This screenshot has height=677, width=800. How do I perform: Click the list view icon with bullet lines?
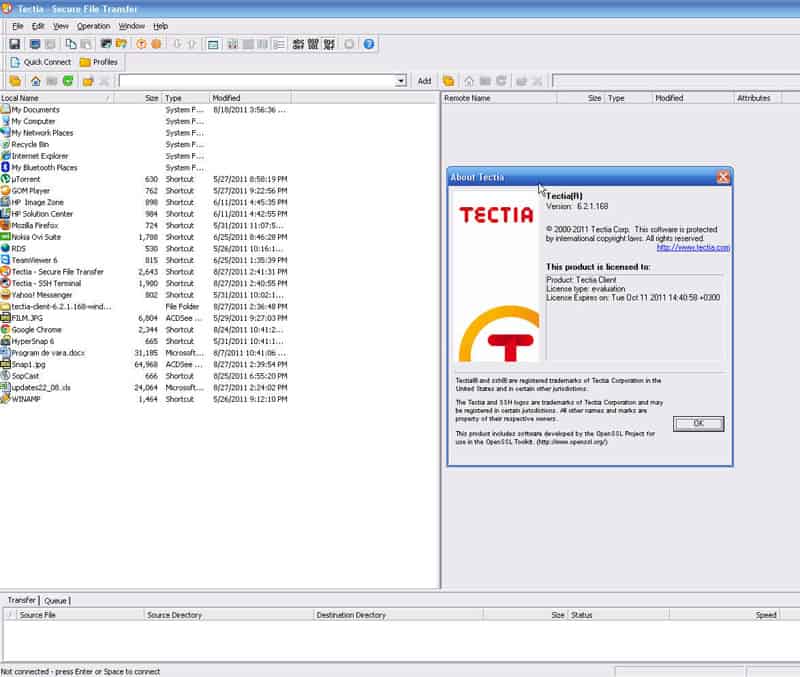279,44
